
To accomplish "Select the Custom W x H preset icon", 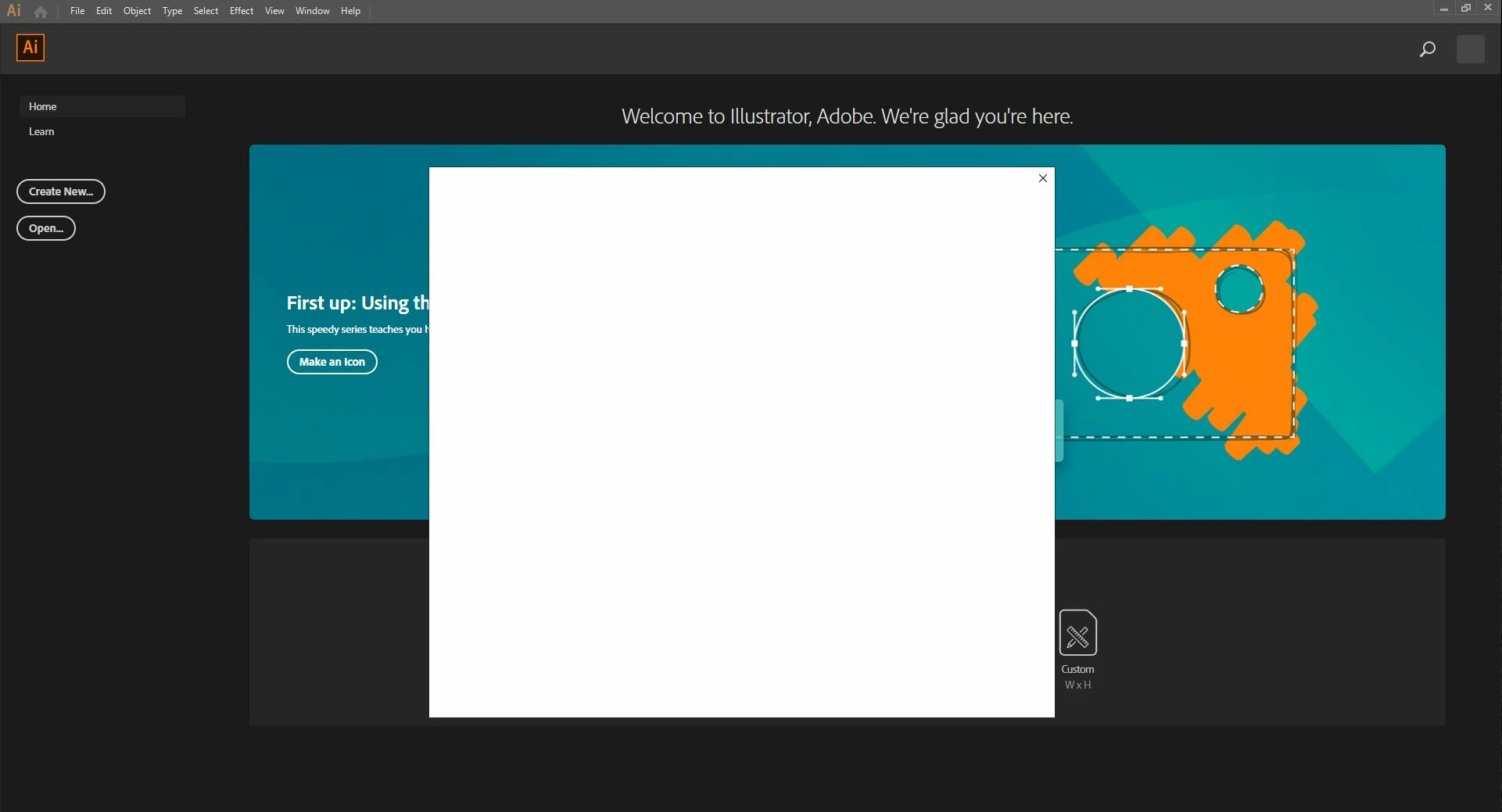I will tap(1077, 632).
